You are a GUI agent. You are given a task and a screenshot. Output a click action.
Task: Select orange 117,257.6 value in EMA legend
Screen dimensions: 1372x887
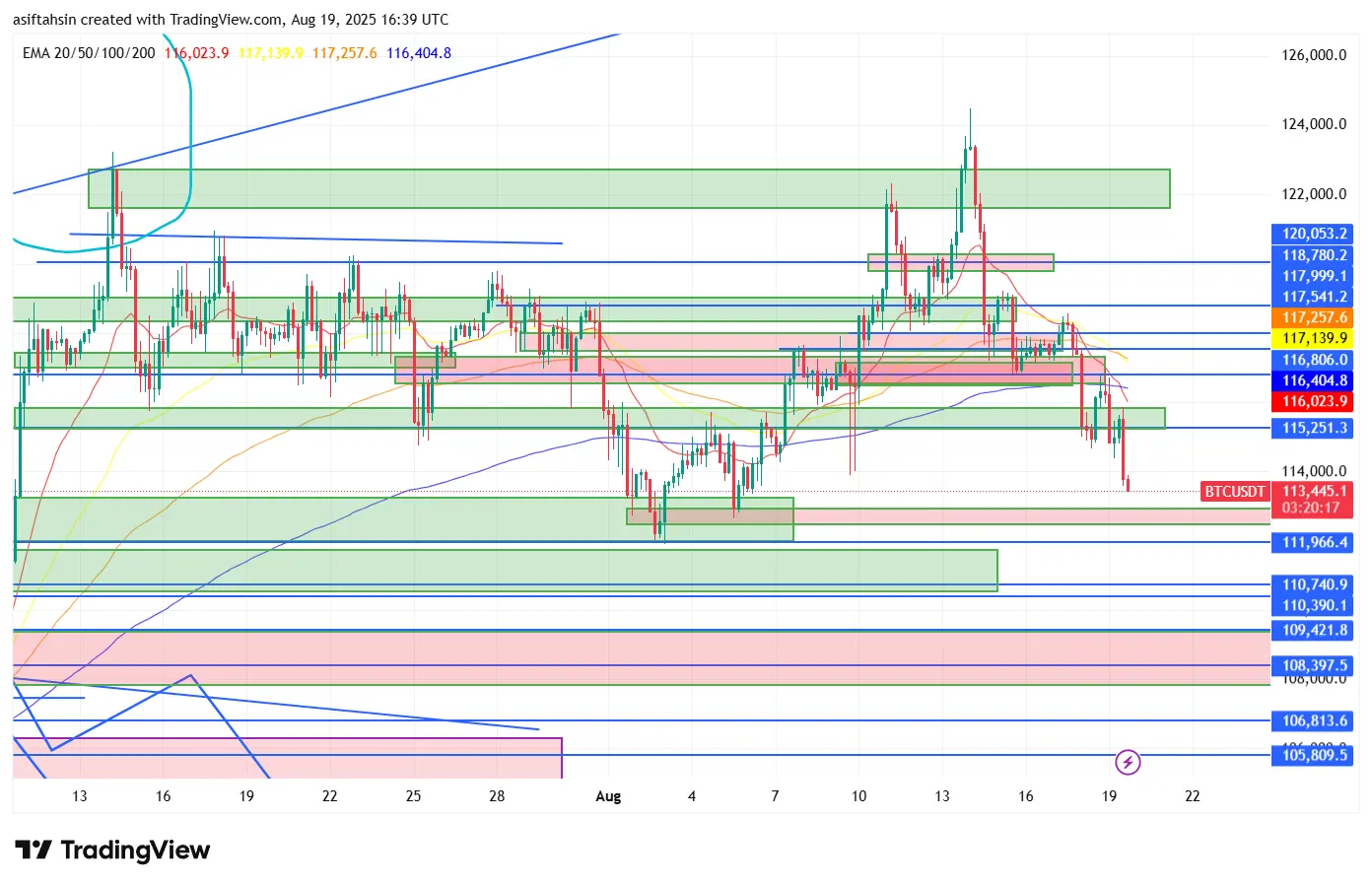point(345,53)
